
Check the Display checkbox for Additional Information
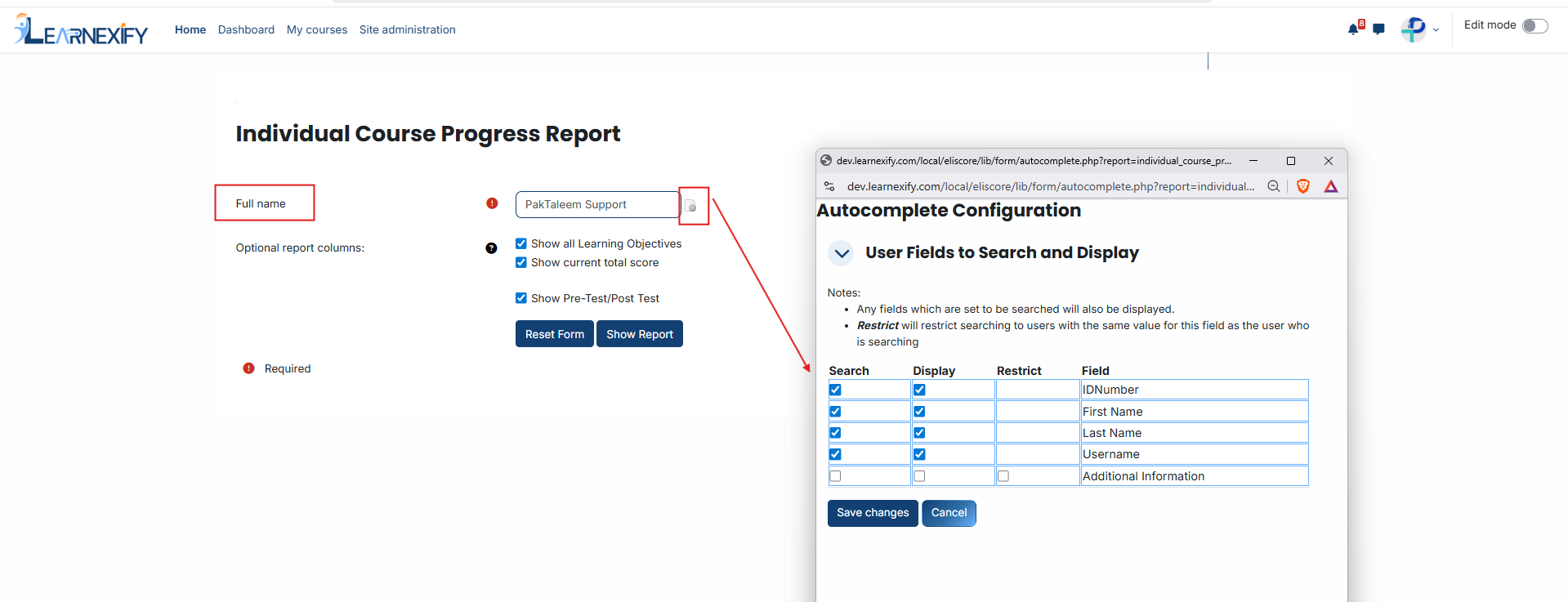(919, 476)
